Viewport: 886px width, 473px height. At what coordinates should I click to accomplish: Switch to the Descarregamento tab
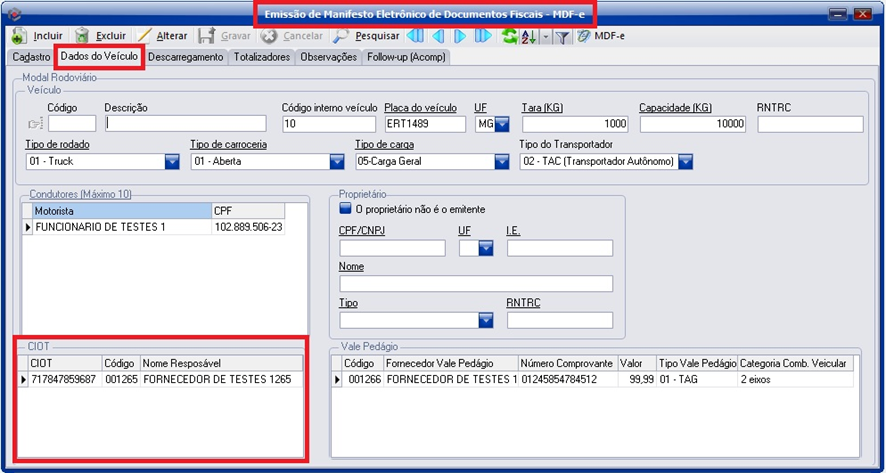coord(186,58)
